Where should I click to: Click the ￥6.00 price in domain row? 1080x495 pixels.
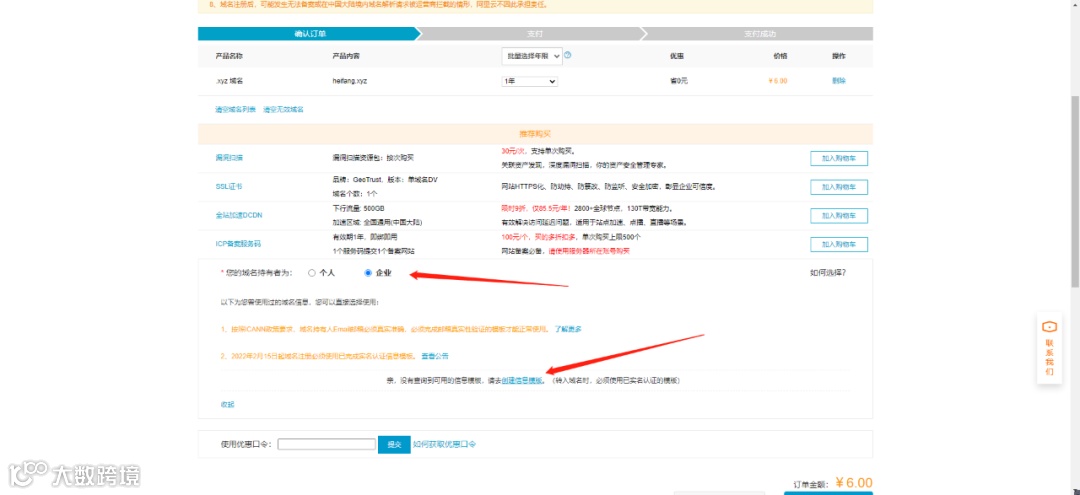pyautogui.click(x=778, y=81)
